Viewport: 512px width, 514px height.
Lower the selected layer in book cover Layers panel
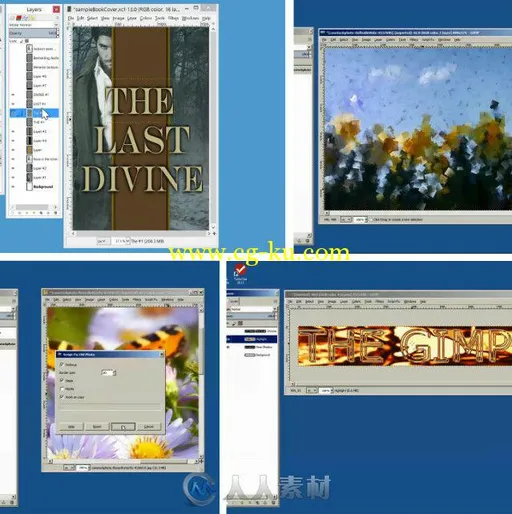tap(34, 213)
